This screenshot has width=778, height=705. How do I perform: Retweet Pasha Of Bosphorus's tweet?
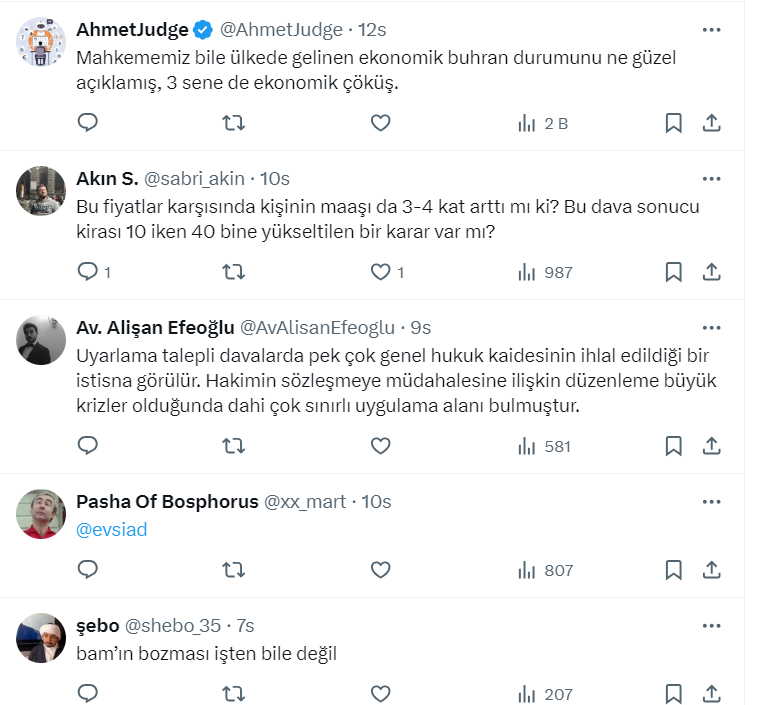pos(233,570)
